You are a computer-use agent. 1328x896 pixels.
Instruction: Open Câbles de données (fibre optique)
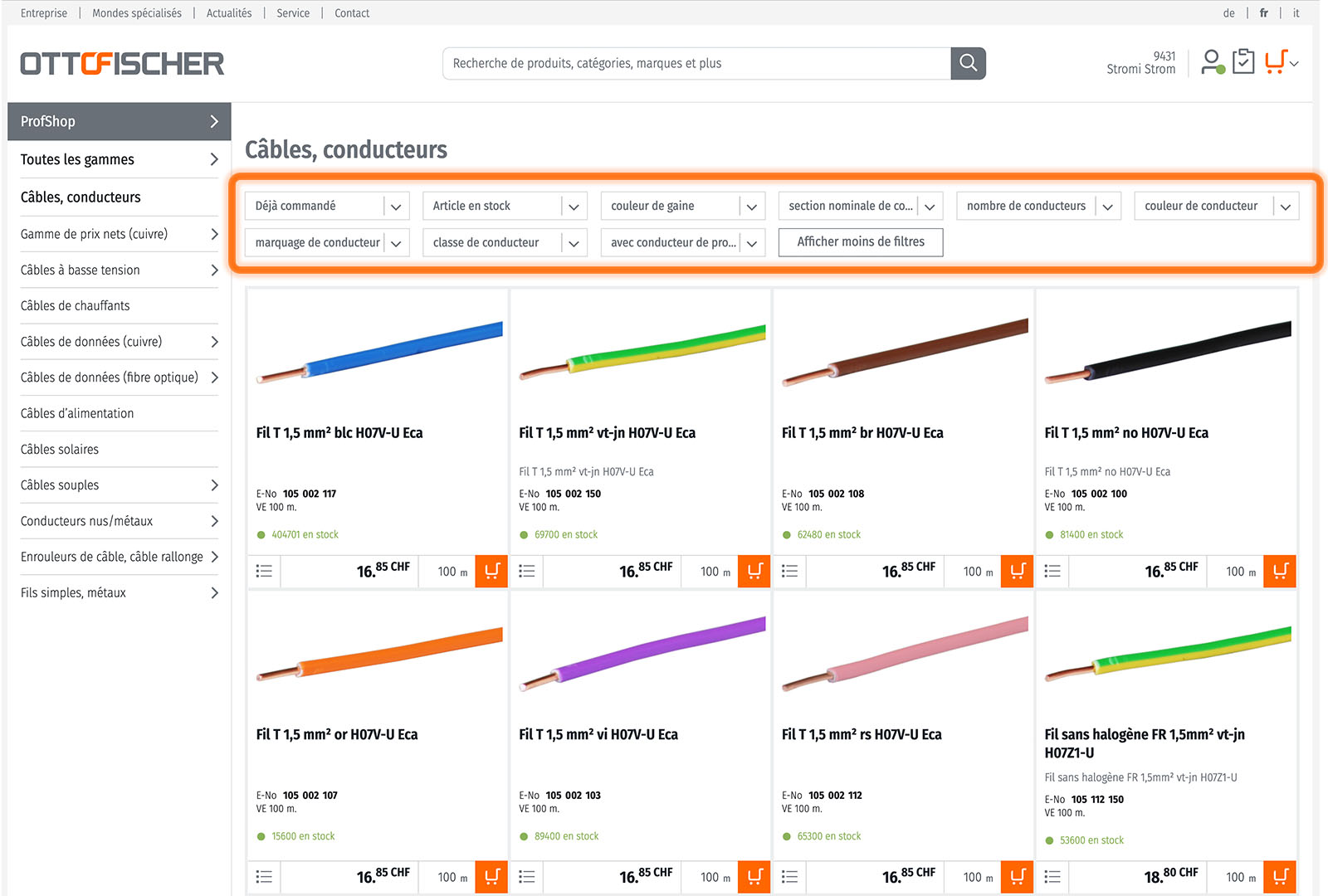click(120, 377)
